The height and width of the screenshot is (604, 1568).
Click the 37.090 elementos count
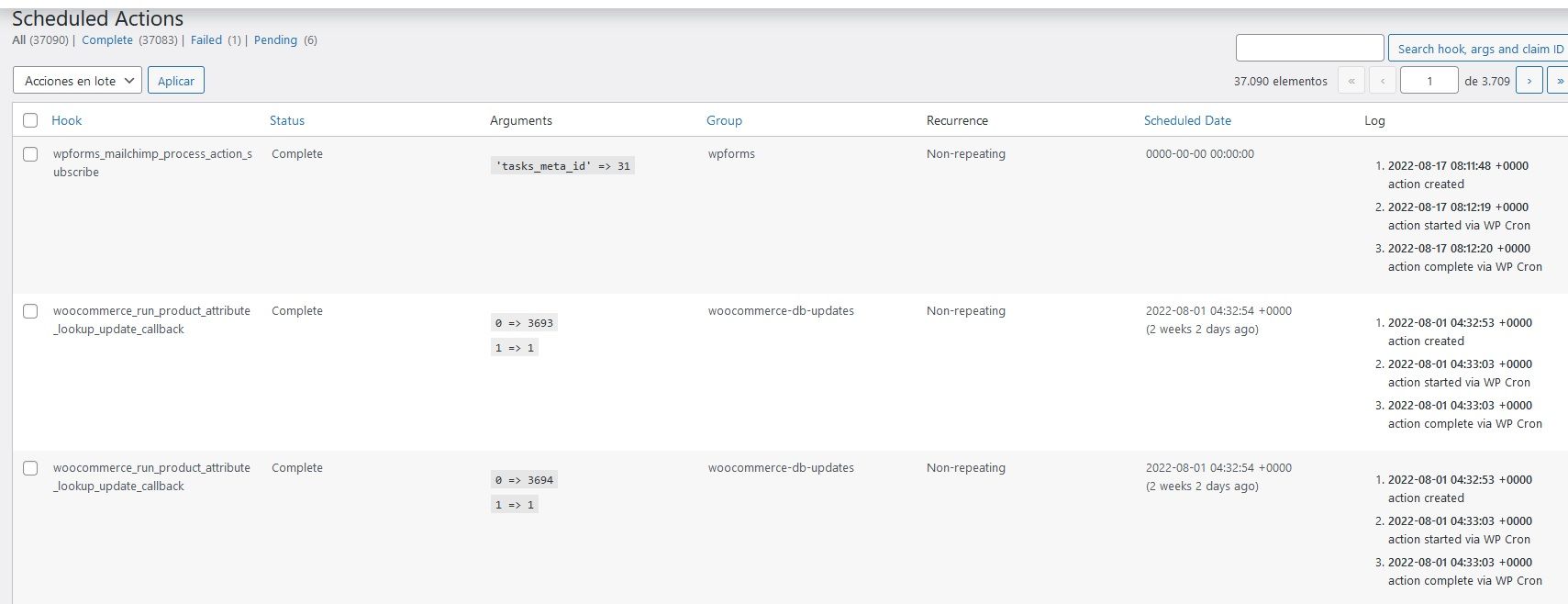1280,82
